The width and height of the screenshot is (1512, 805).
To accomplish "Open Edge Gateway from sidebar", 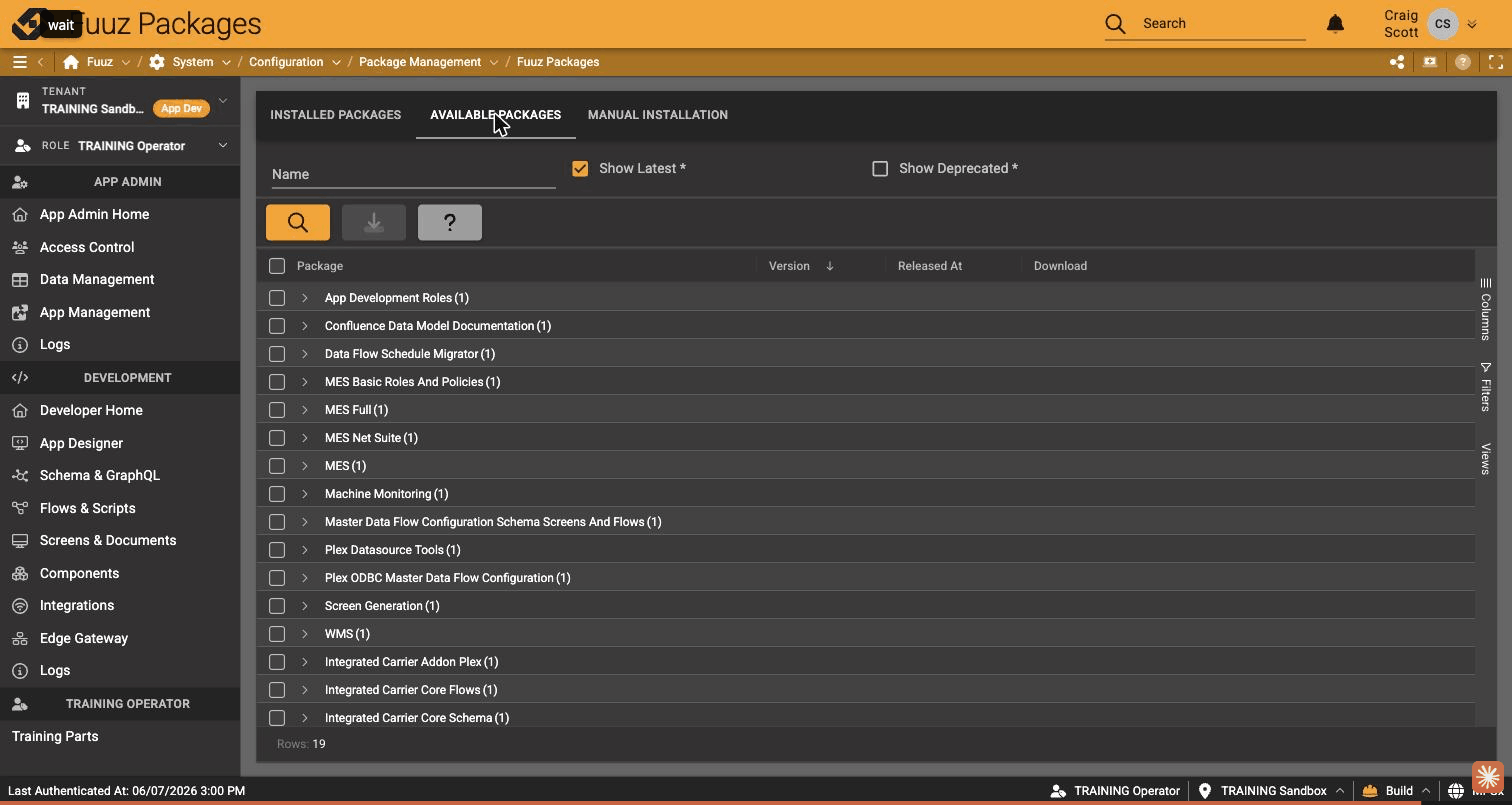I will (84, 638).
